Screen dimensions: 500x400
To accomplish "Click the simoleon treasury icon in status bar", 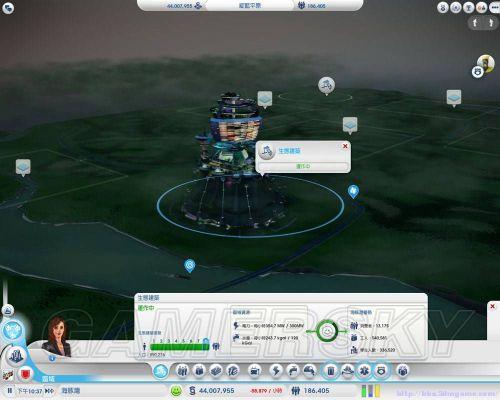I will click(192, 390).
